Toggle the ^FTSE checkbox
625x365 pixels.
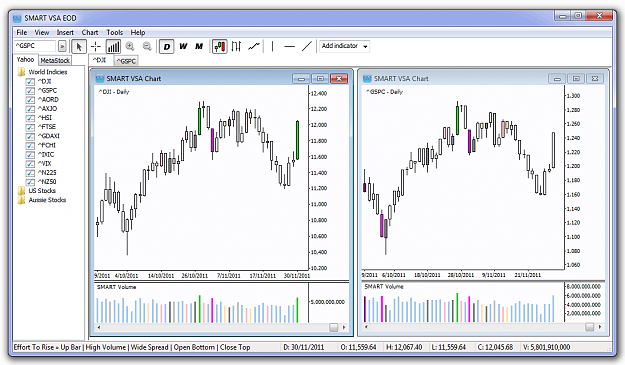tap(30, 127)
